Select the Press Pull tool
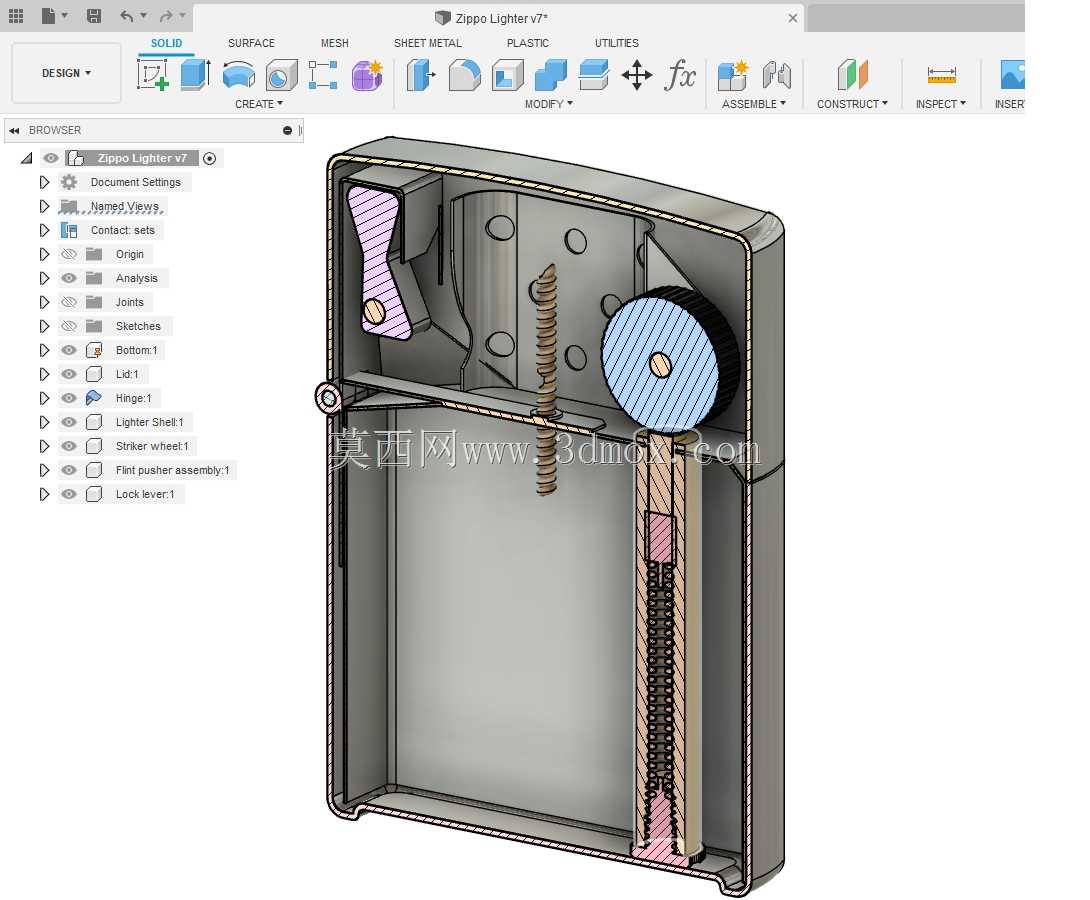Screen dimensions: 1090x900 pos(421,74)
